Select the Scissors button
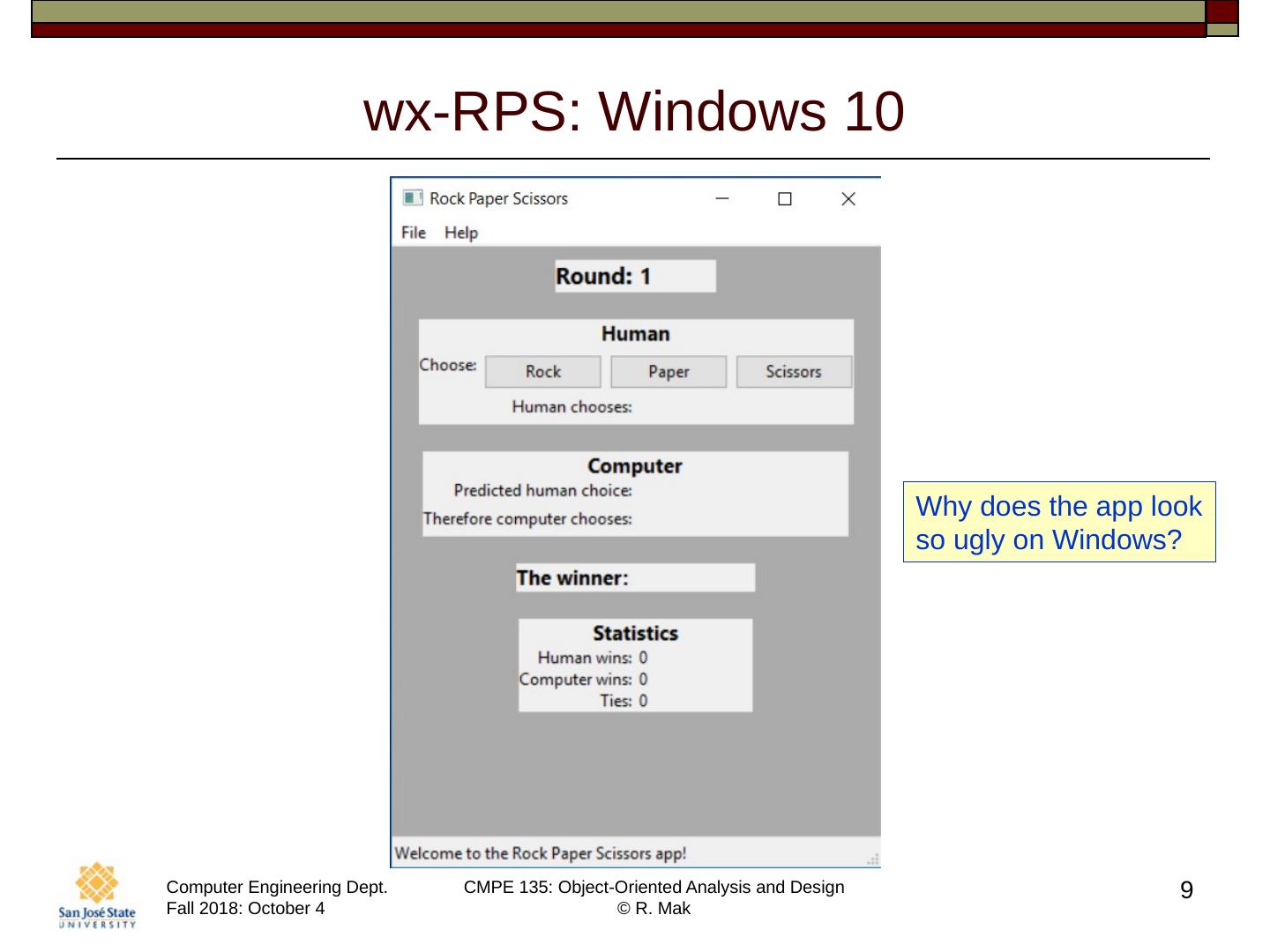1270x952 pixels. 793,372
